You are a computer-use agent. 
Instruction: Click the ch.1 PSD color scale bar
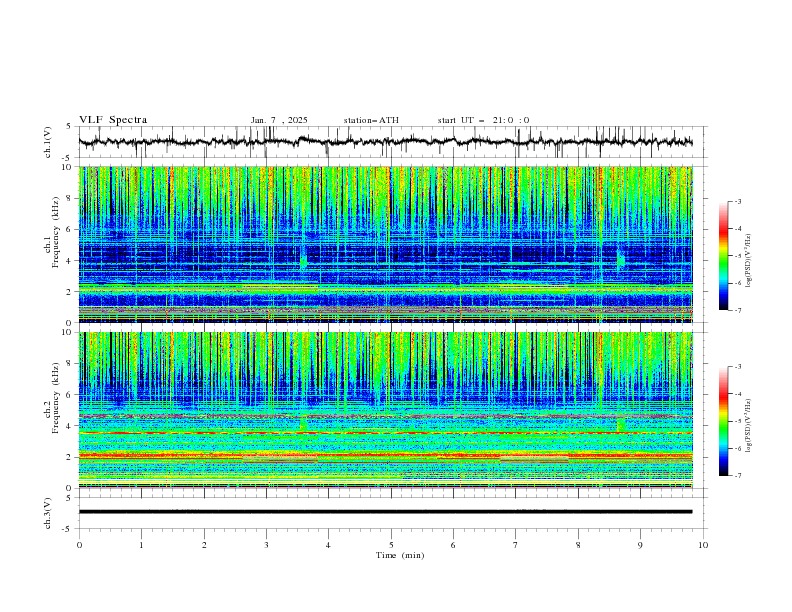coord(723,256)
